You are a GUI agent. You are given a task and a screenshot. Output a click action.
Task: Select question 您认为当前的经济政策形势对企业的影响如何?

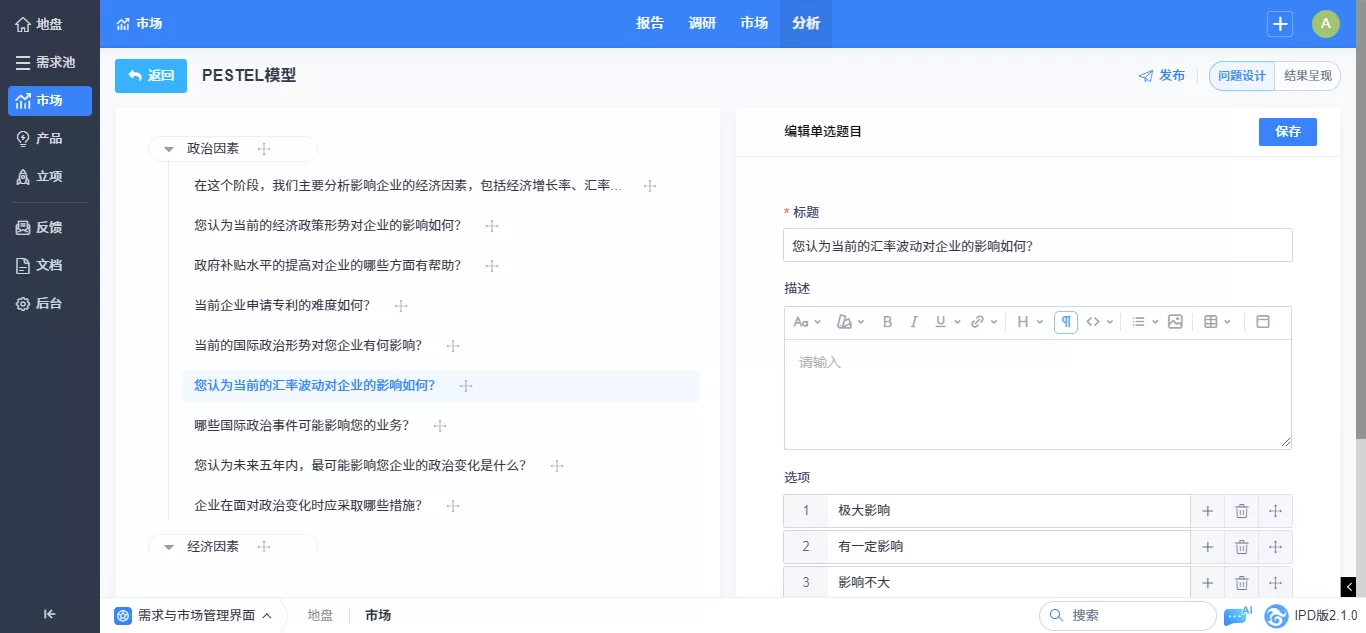pos(328,226)
